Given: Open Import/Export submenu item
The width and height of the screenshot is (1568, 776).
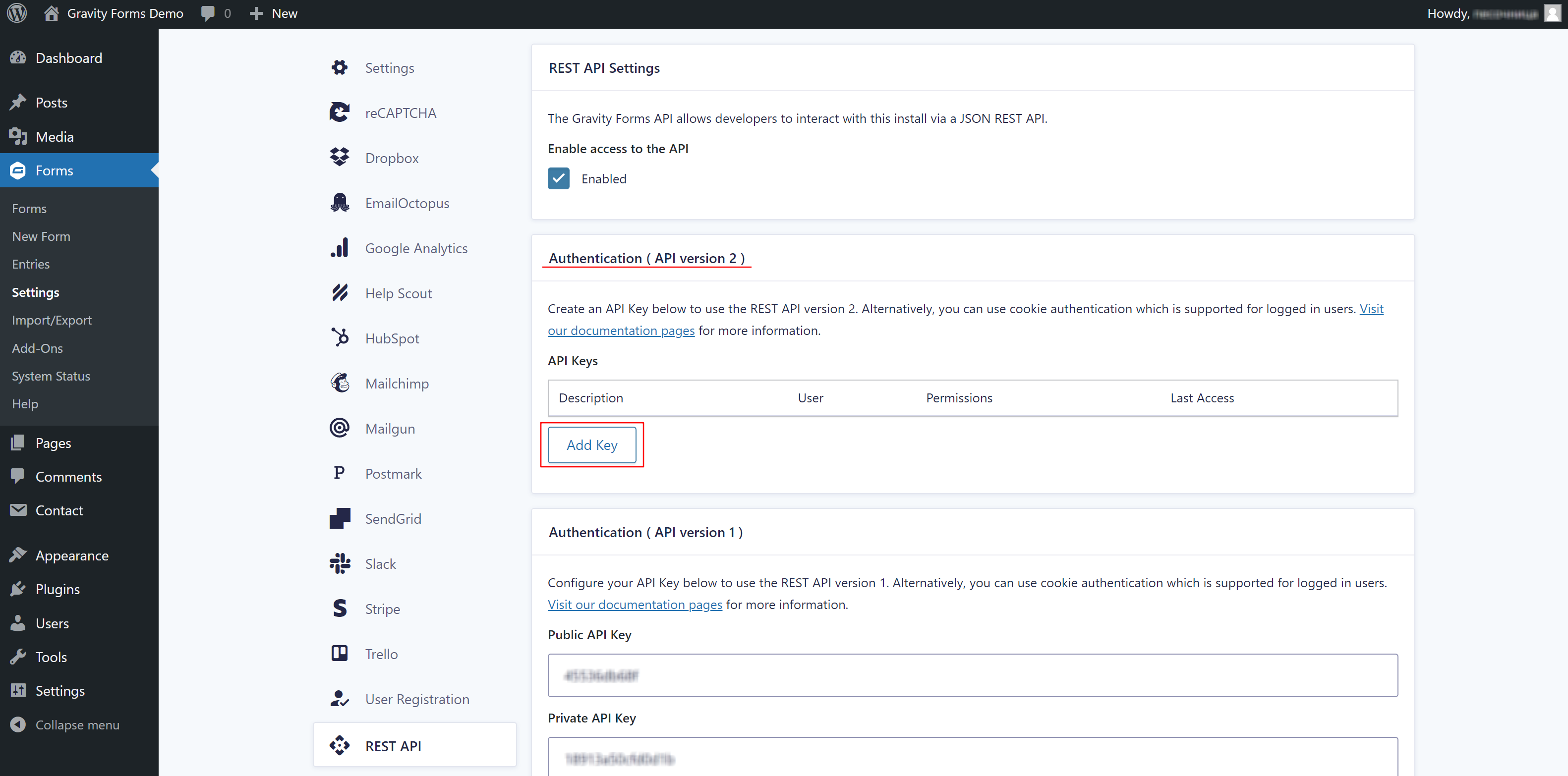Looking at the screenshot, I should tap(52, 320).
